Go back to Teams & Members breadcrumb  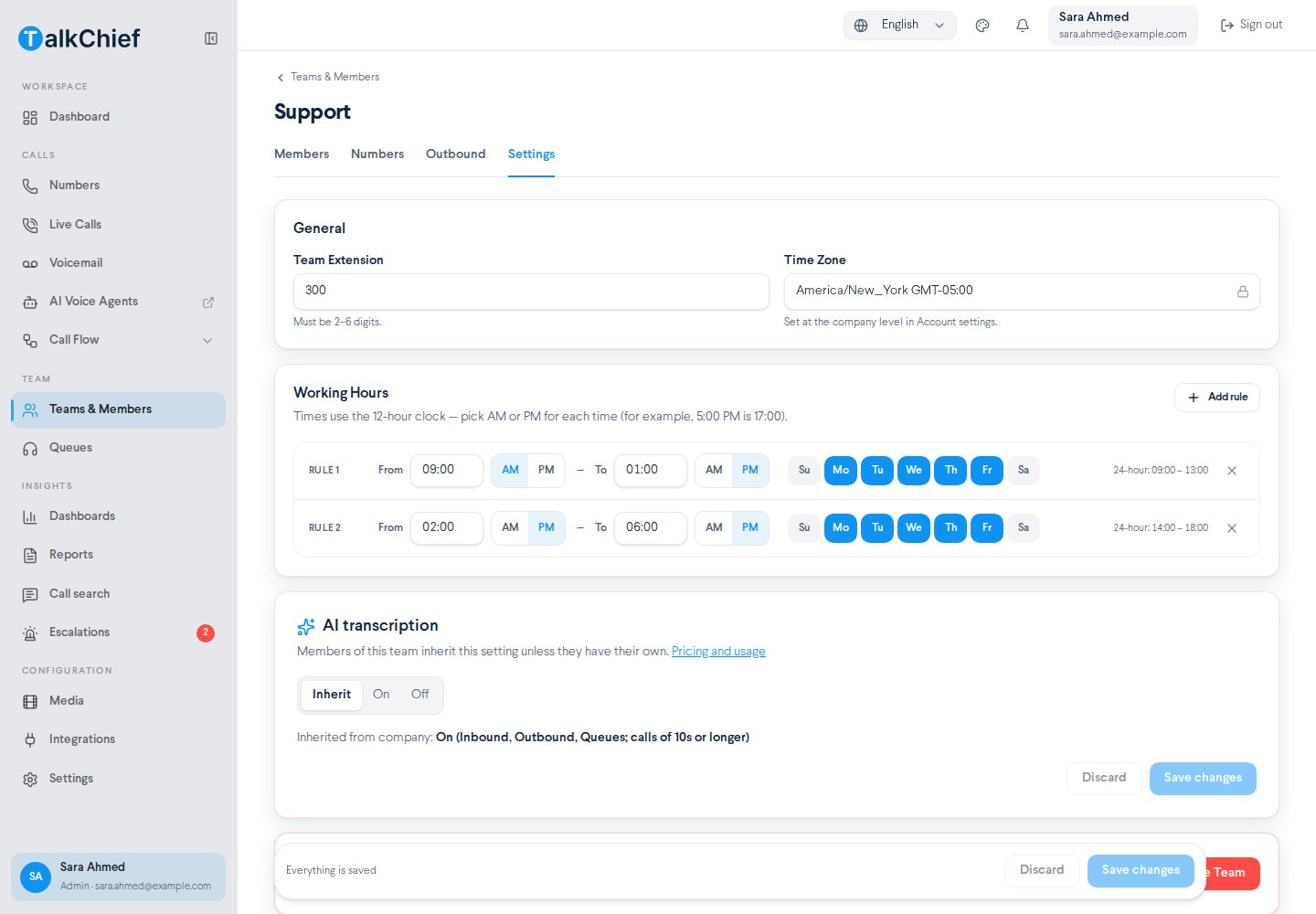pyautogui.click(x=328, y=77)
